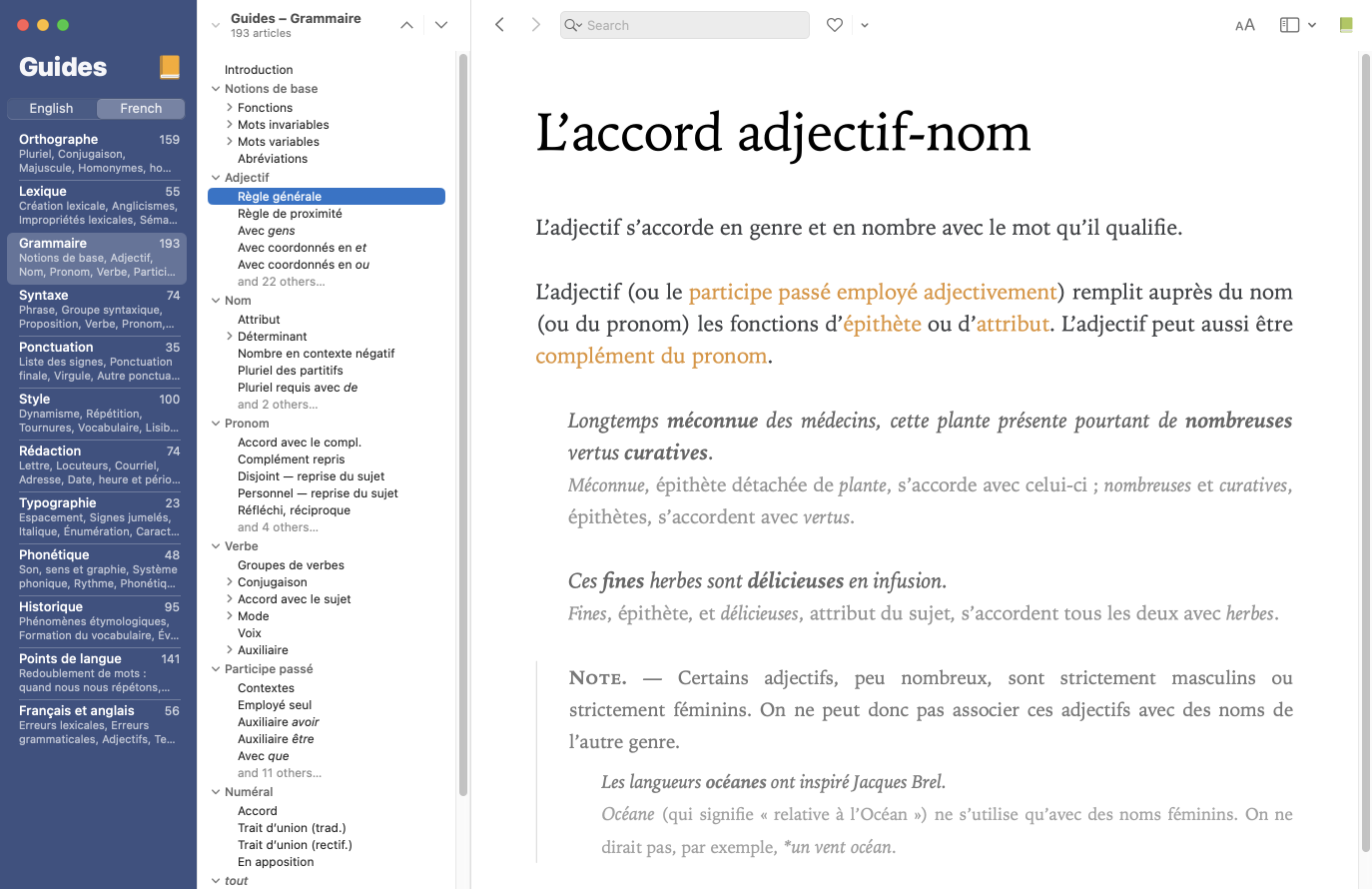Switch language to English
1372x889 pixels.
click(x=51, y=109)
